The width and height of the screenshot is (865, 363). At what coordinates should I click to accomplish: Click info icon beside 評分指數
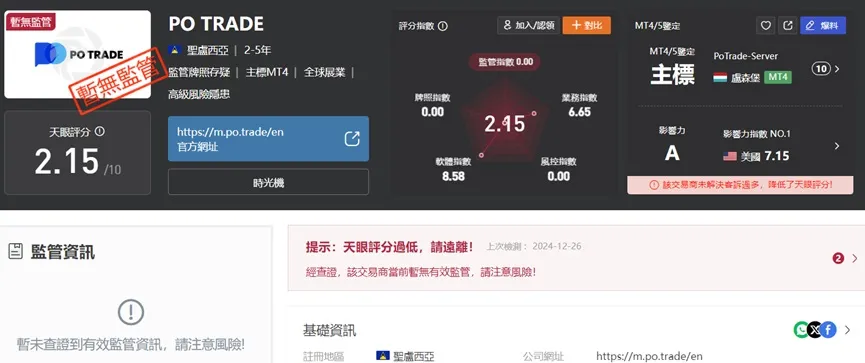pyautogui.click(x=443, y=26)
